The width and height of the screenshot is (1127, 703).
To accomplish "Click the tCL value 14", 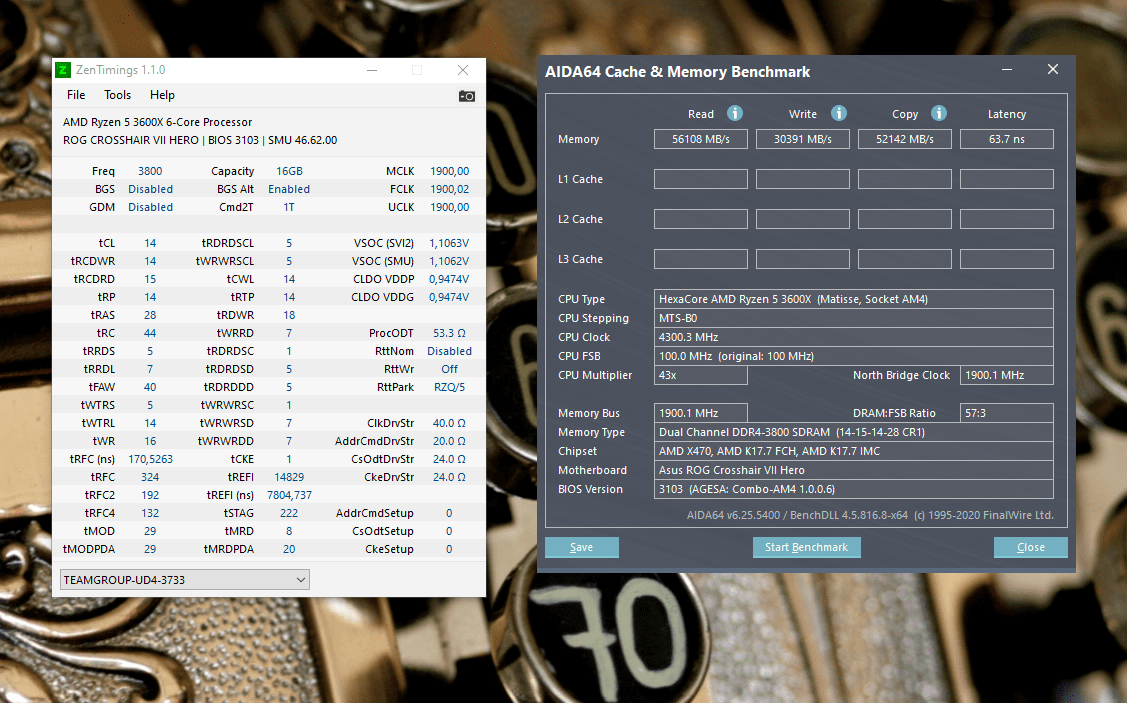I will point(150,243).
